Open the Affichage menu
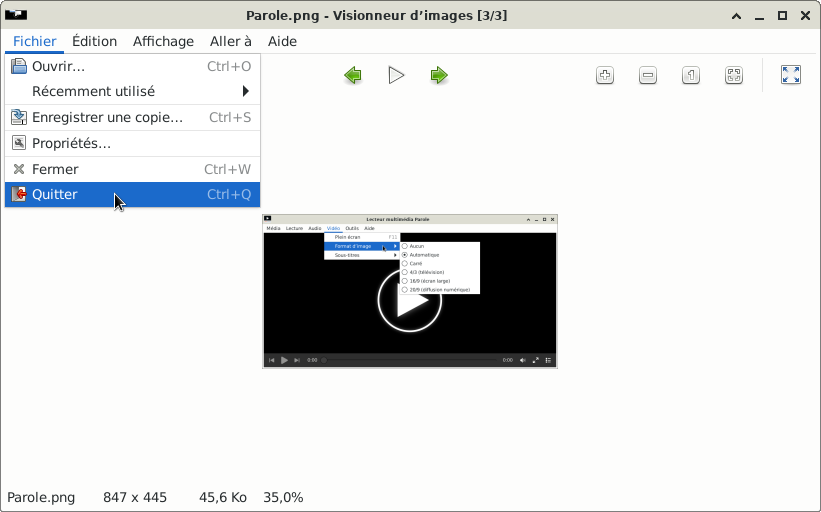Screen dimensions: 821x512 point(163,41)
